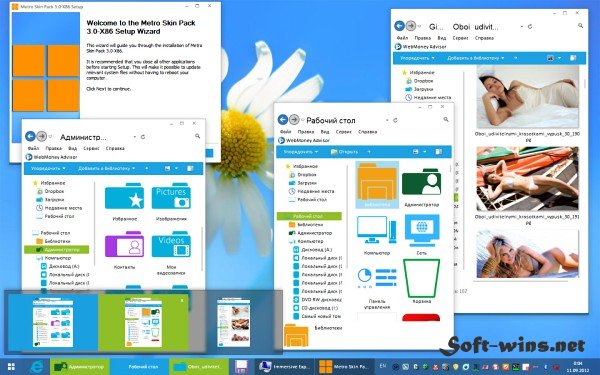Viewport: 600px width, 375px height.
Task: Open address bar dropdown in Рабочий стол window
Action: point(387,120)
